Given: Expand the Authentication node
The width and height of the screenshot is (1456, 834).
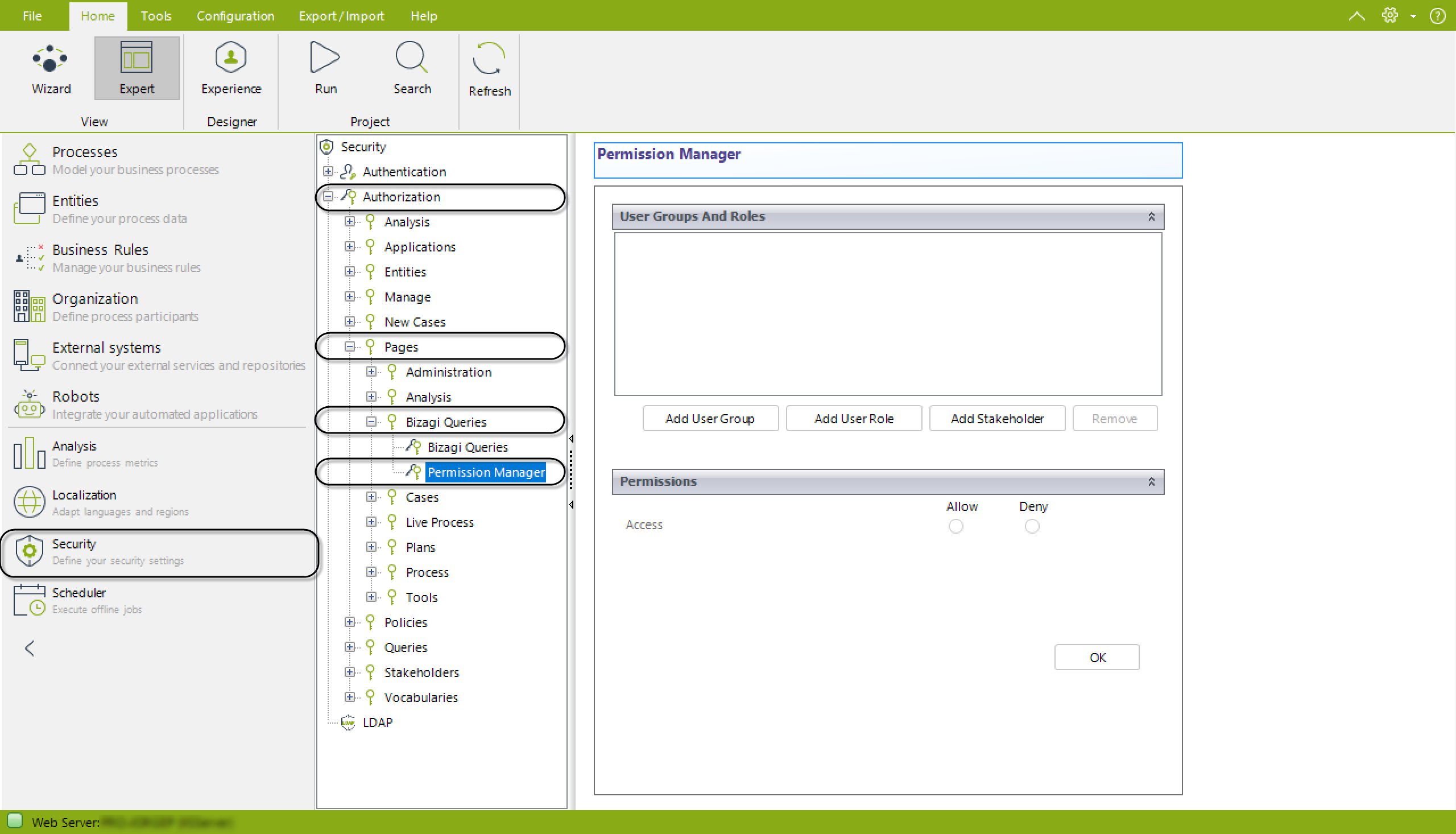Looking at the screenshot, I should pyautogui.click(x=328, y=171).
